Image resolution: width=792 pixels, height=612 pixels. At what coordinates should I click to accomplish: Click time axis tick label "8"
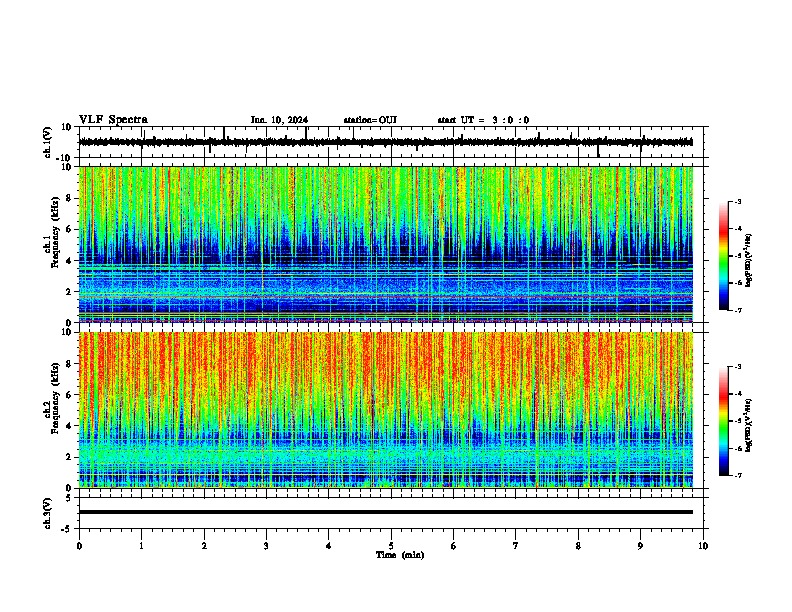(x=578, y=546)
